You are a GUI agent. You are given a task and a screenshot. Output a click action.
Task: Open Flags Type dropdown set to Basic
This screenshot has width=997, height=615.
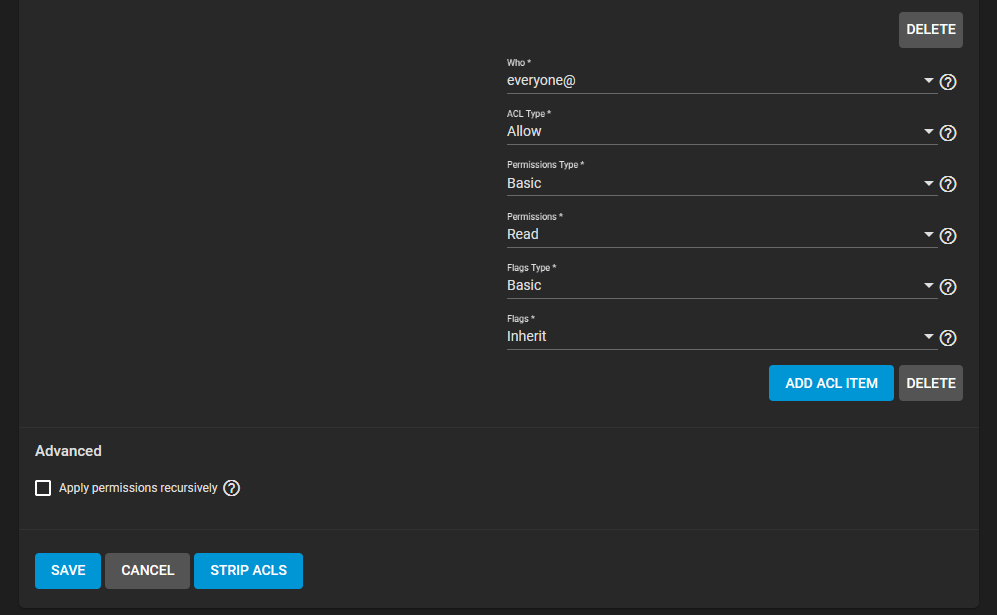pyautogui.click(x=722, y=286)
